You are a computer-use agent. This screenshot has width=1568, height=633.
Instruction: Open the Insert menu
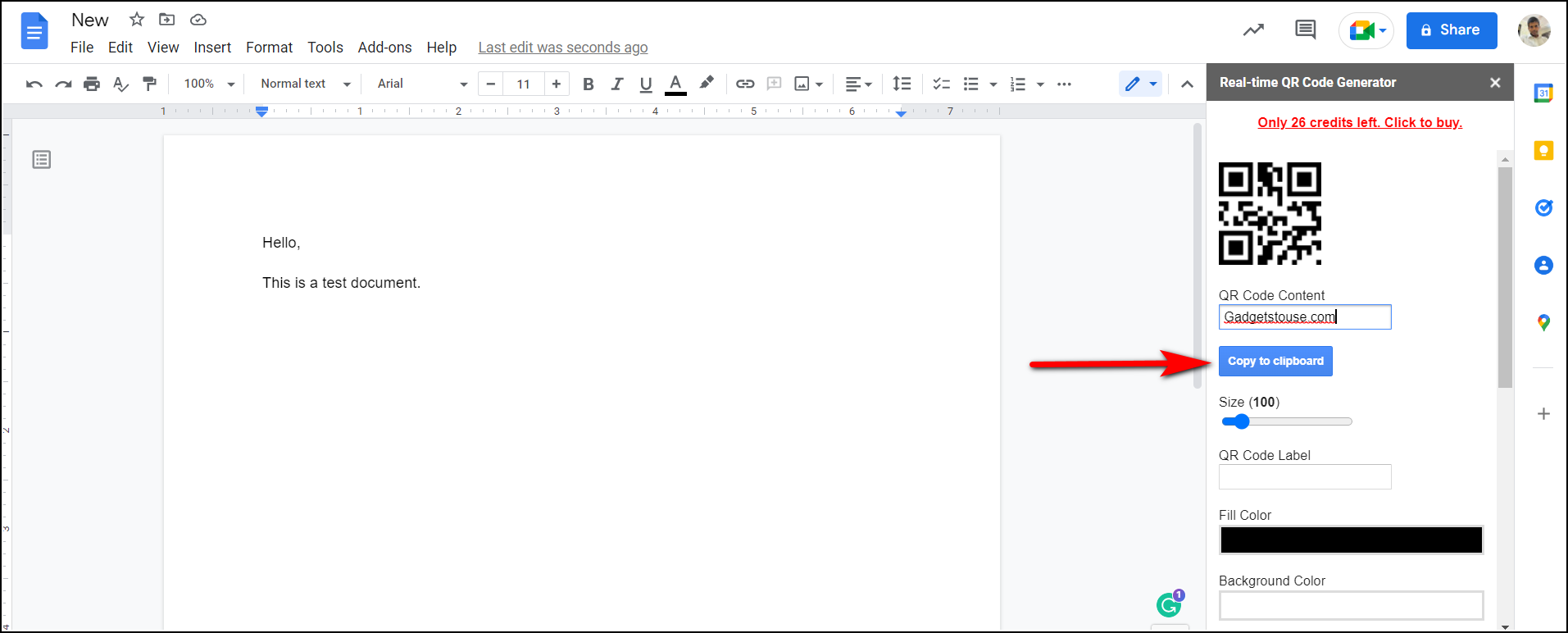pos(212,48)
